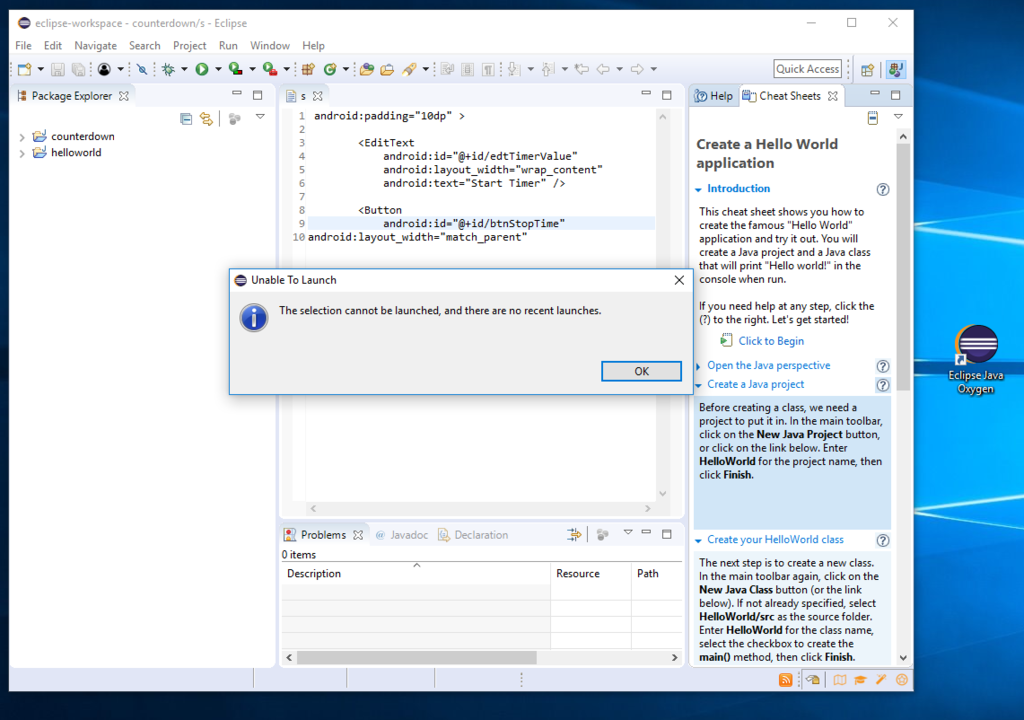
Task: Click the green Run button icon
Action: coord(202,69)
